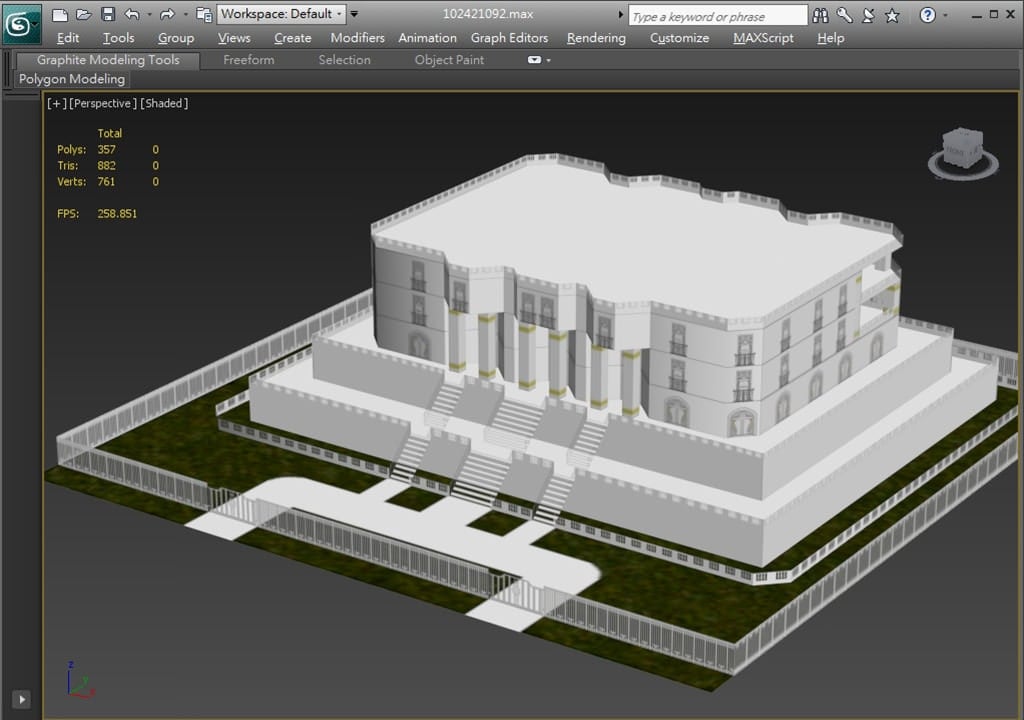Switch to the Freeform ribbon tab
Image resolution: width=1024 pixels, height=720 pixels.
(x=248, y=60)
